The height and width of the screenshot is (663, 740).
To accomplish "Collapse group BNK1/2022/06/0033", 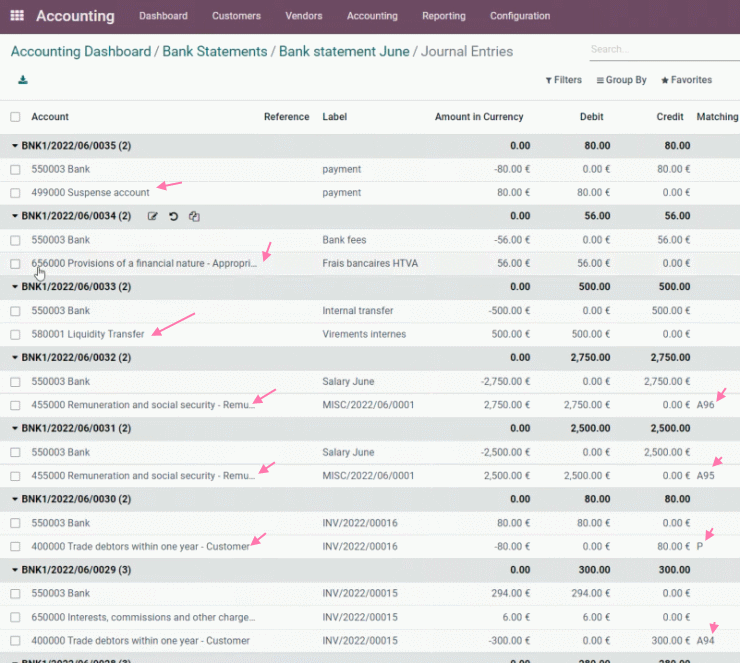I will point(15,287).
